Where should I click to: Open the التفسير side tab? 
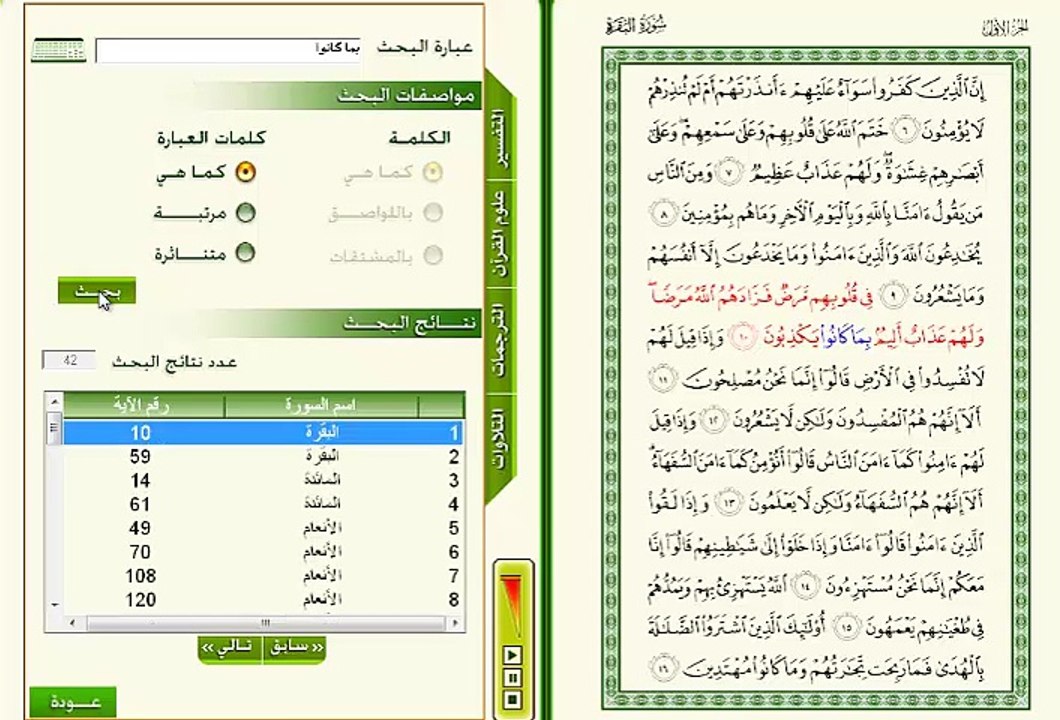pos(500,137)
